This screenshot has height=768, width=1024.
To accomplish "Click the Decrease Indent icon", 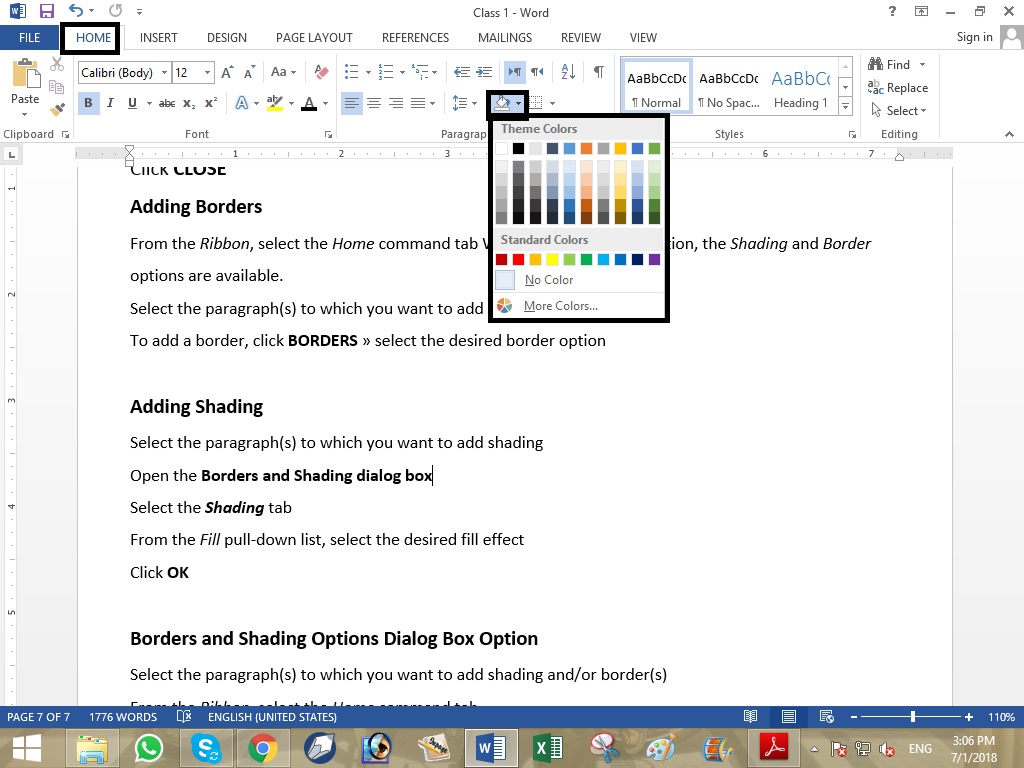I will 463,71.
